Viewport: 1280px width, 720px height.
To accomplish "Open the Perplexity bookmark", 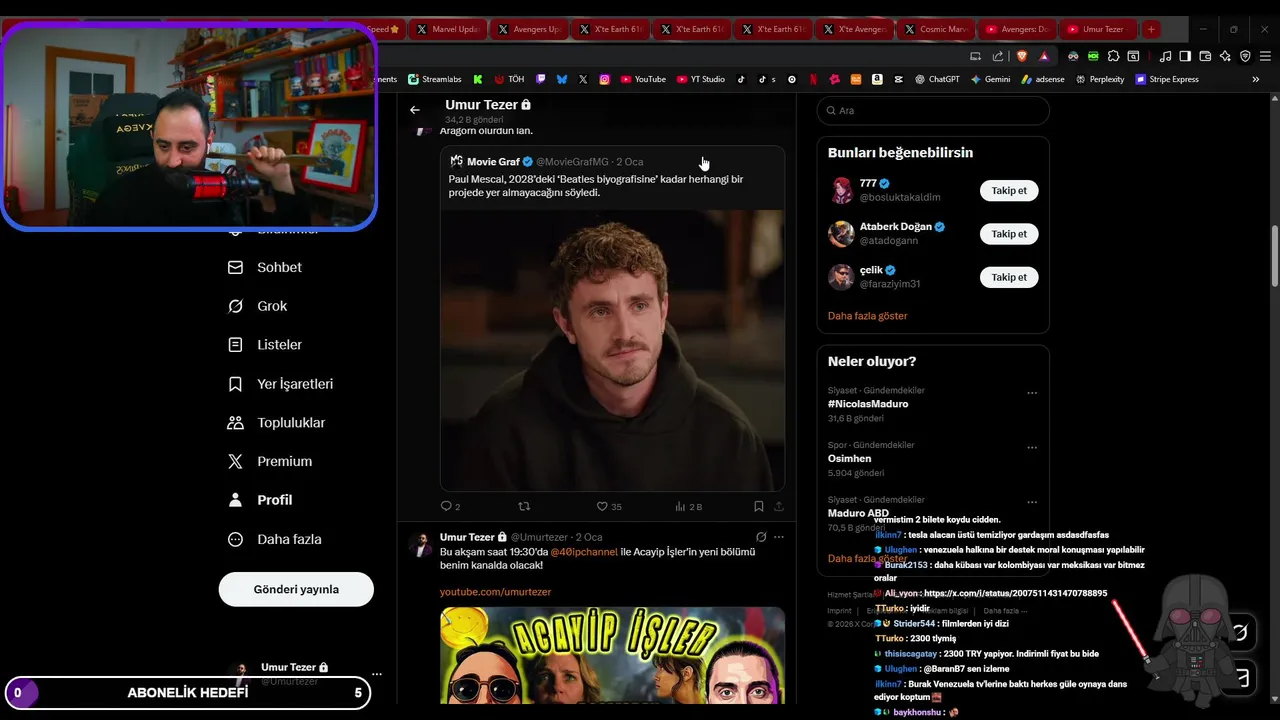I will tap(1100, 79).
